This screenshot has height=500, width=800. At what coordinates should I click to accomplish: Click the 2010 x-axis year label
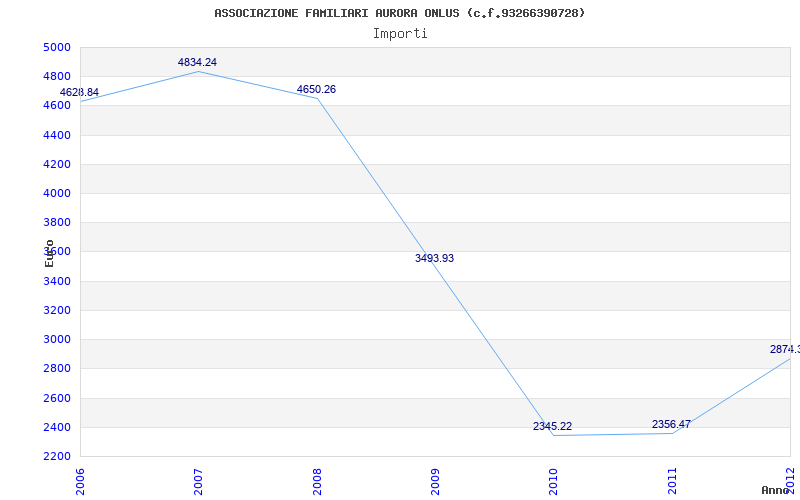[x=554, y=482]
